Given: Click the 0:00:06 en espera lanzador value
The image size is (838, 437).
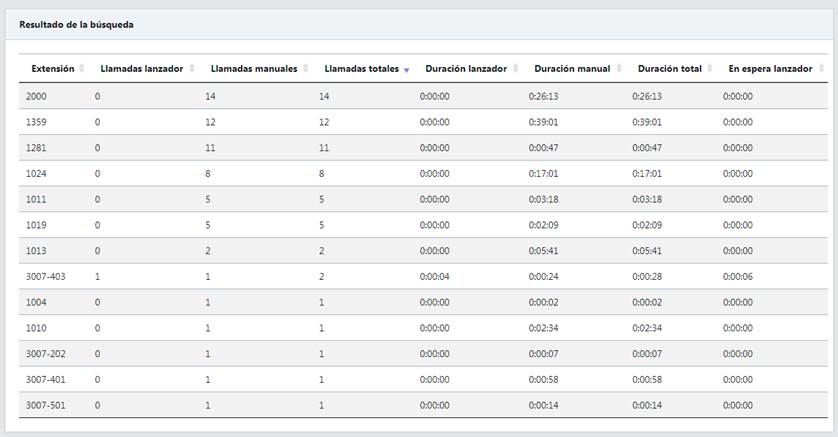Looking at the screenshot, I should (737, 276).
